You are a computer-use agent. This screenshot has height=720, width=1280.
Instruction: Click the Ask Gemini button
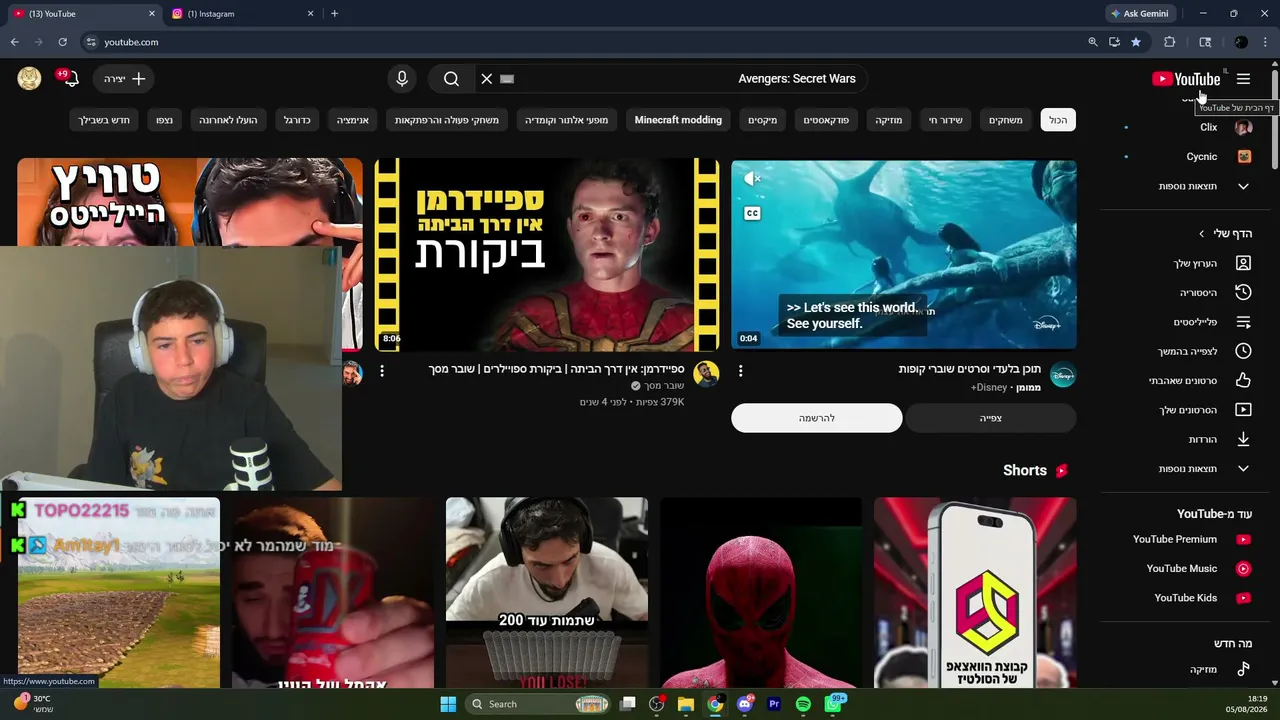[1139, 14]
